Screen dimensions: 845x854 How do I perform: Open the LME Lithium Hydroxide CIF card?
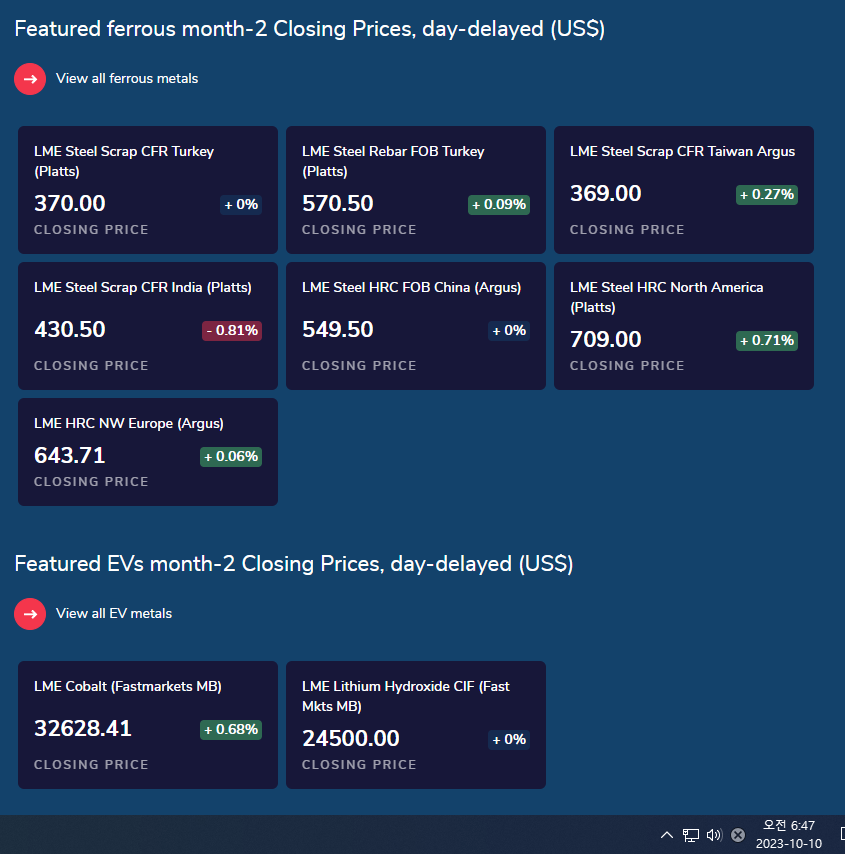[416, 725]
